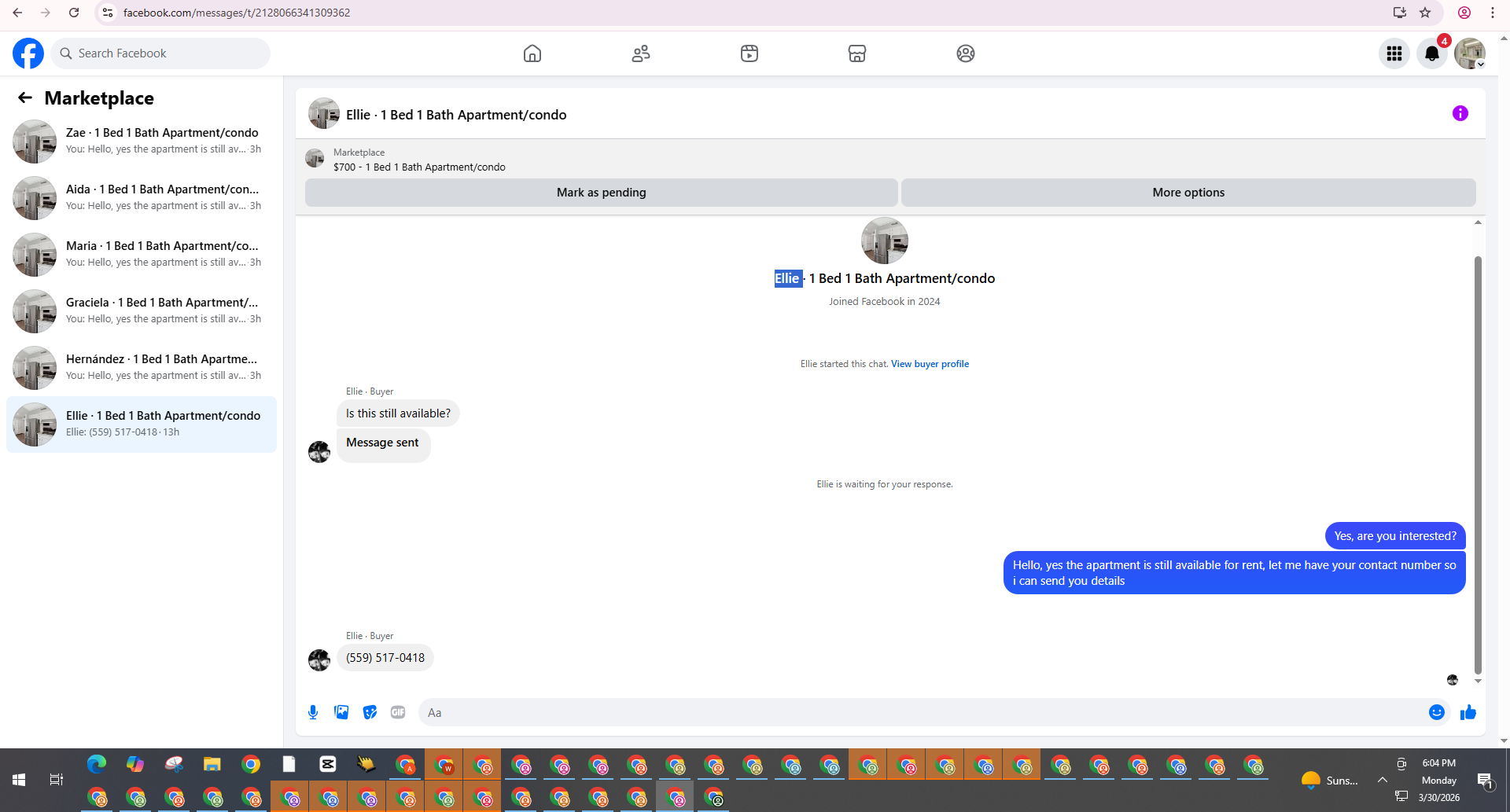This screenshot has width=1510, height=812.
Task: Open the Marketplace storefront icon
Action: coord(857,53)
